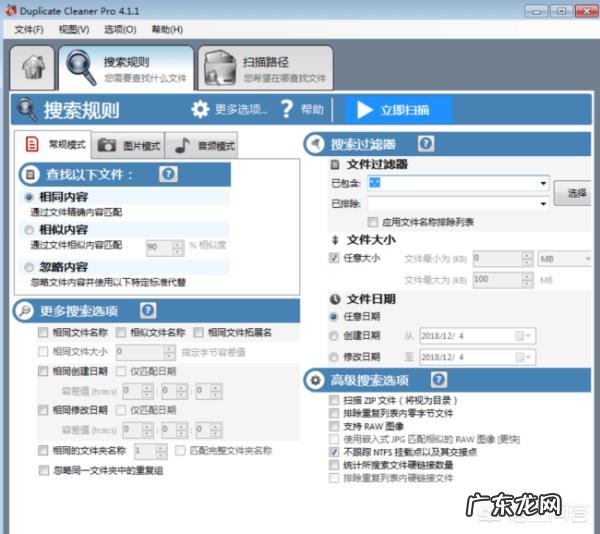Open the 已排除 filter dropdown

coord(543,204)
